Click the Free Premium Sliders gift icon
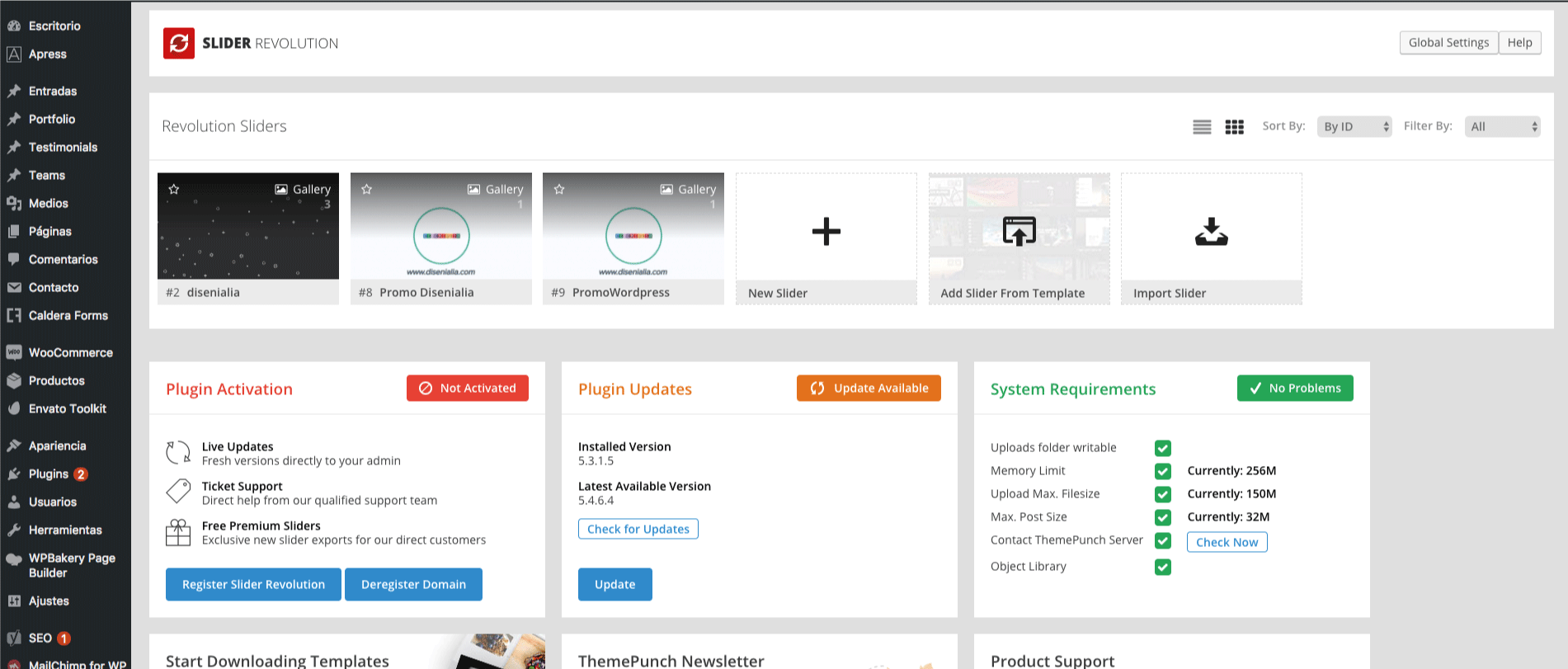 pos(178,532)
